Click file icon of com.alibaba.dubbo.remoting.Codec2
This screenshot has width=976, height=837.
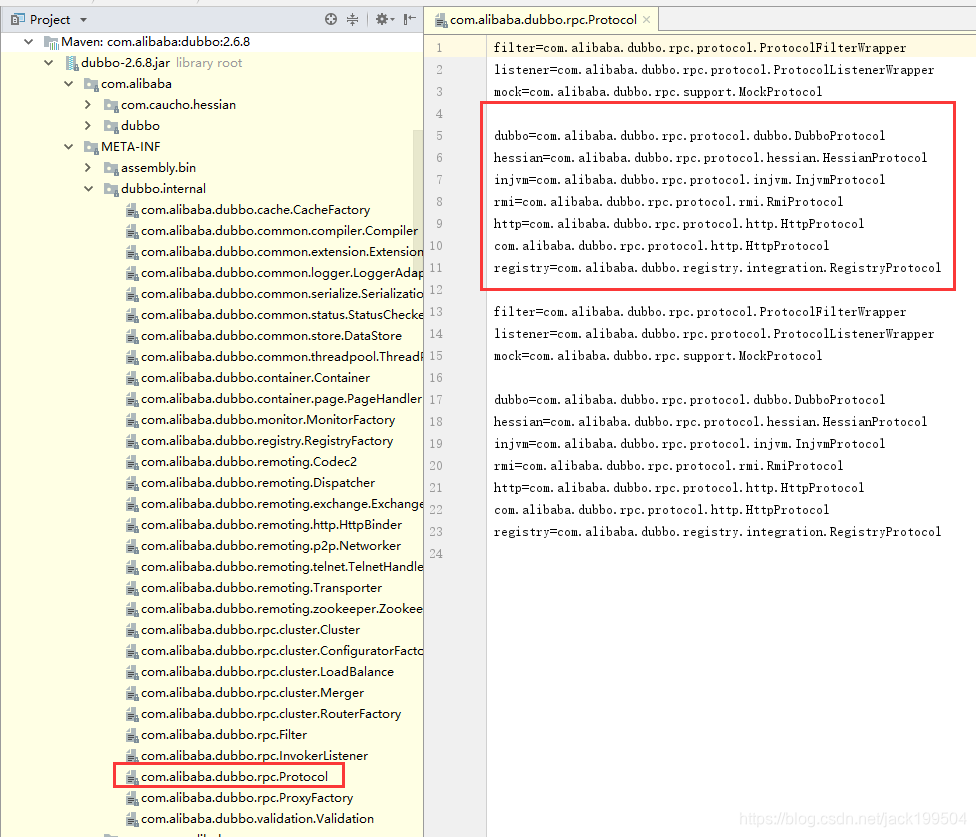132,463
